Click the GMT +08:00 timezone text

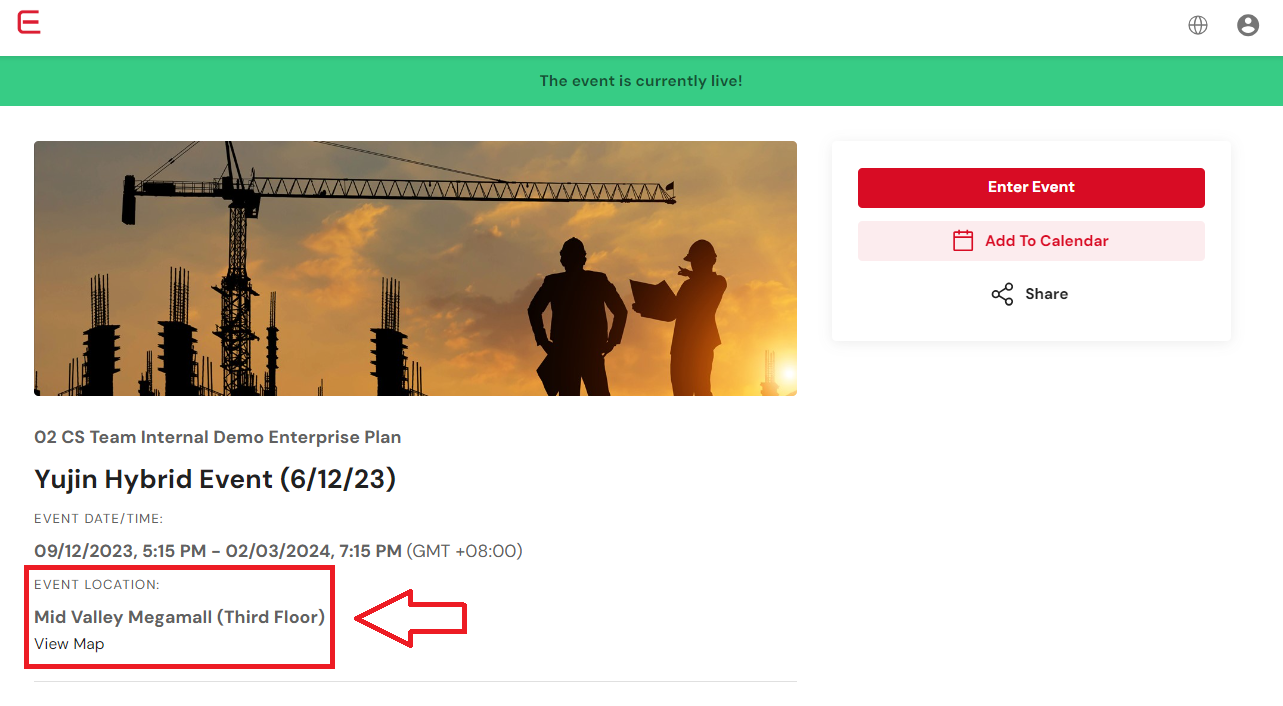[x=465, y=551]
